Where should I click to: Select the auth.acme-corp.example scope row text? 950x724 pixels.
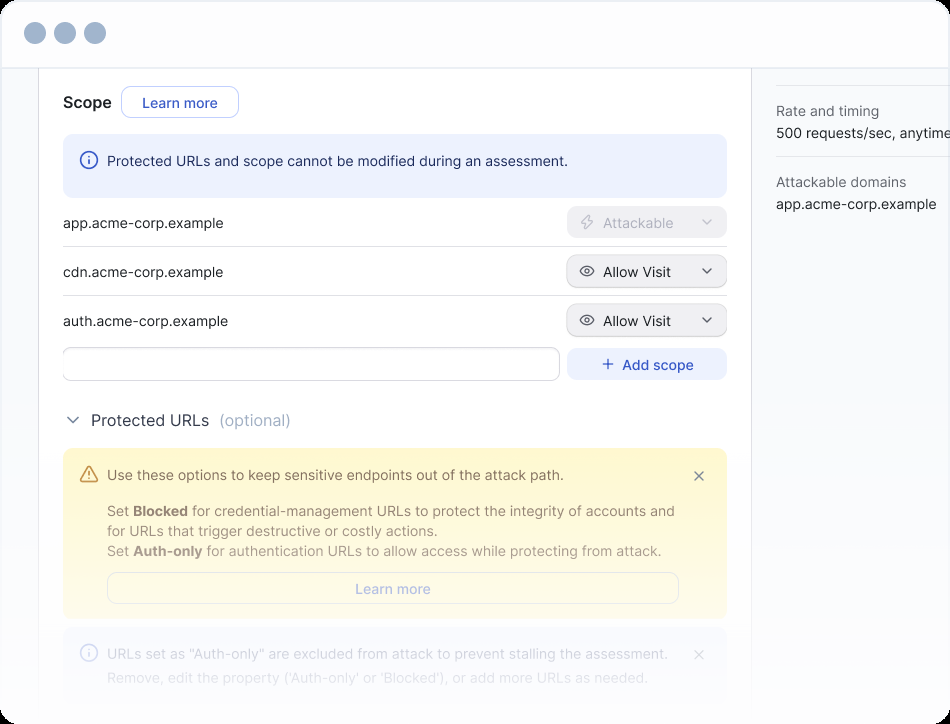pyautogui.click(x=145, y=321)
